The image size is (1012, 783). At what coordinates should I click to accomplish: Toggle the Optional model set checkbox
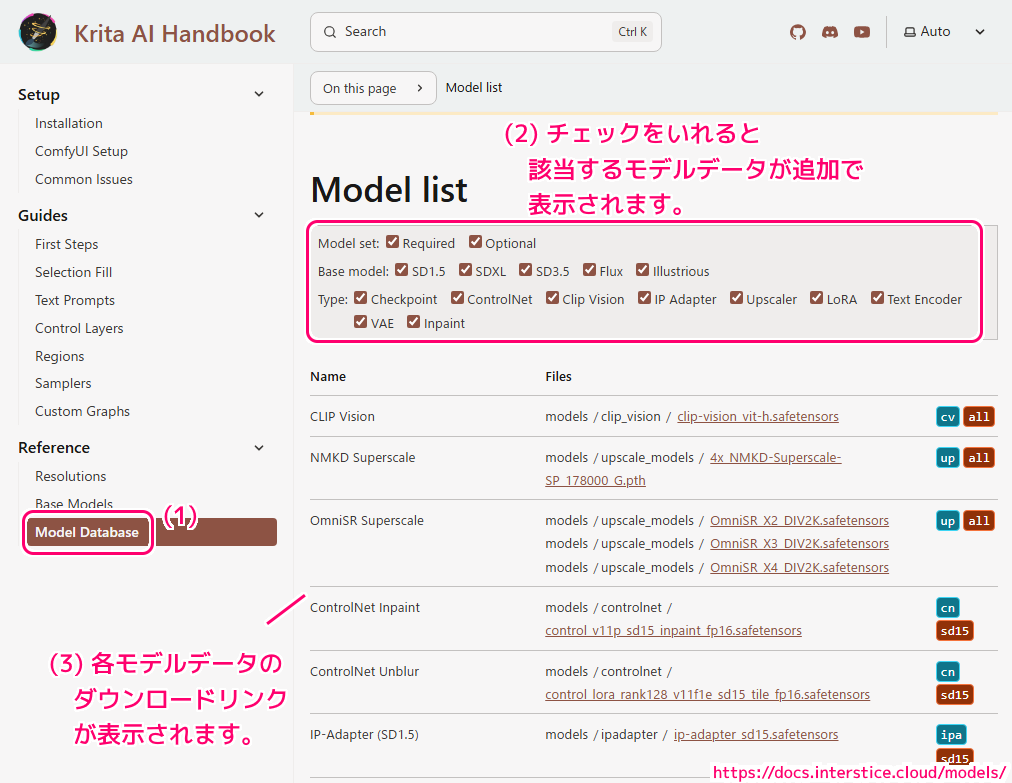tap(475, 242)
